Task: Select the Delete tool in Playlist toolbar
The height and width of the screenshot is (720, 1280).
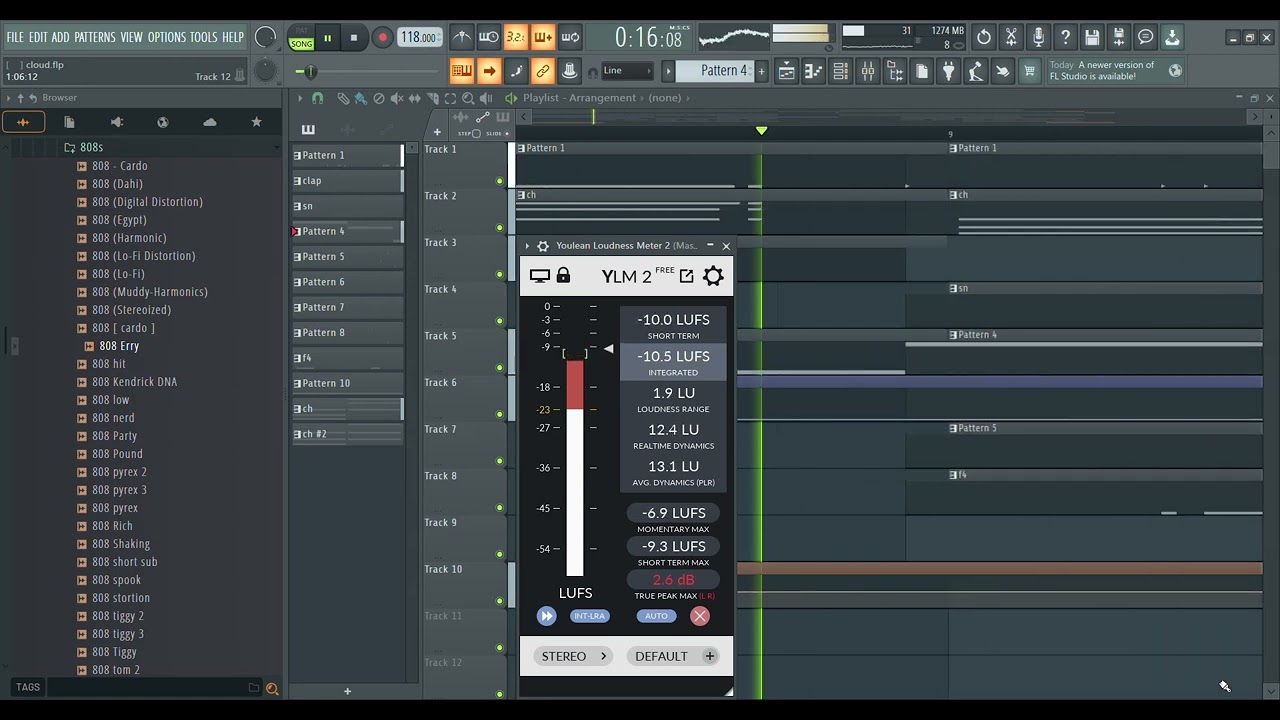Action: click(x=379, y=98)
